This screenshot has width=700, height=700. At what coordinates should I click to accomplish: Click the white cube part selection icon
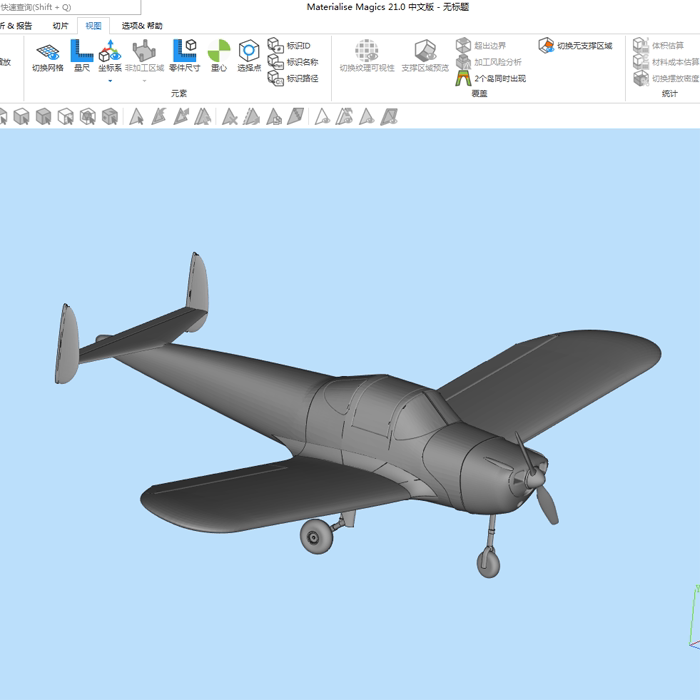65,117
